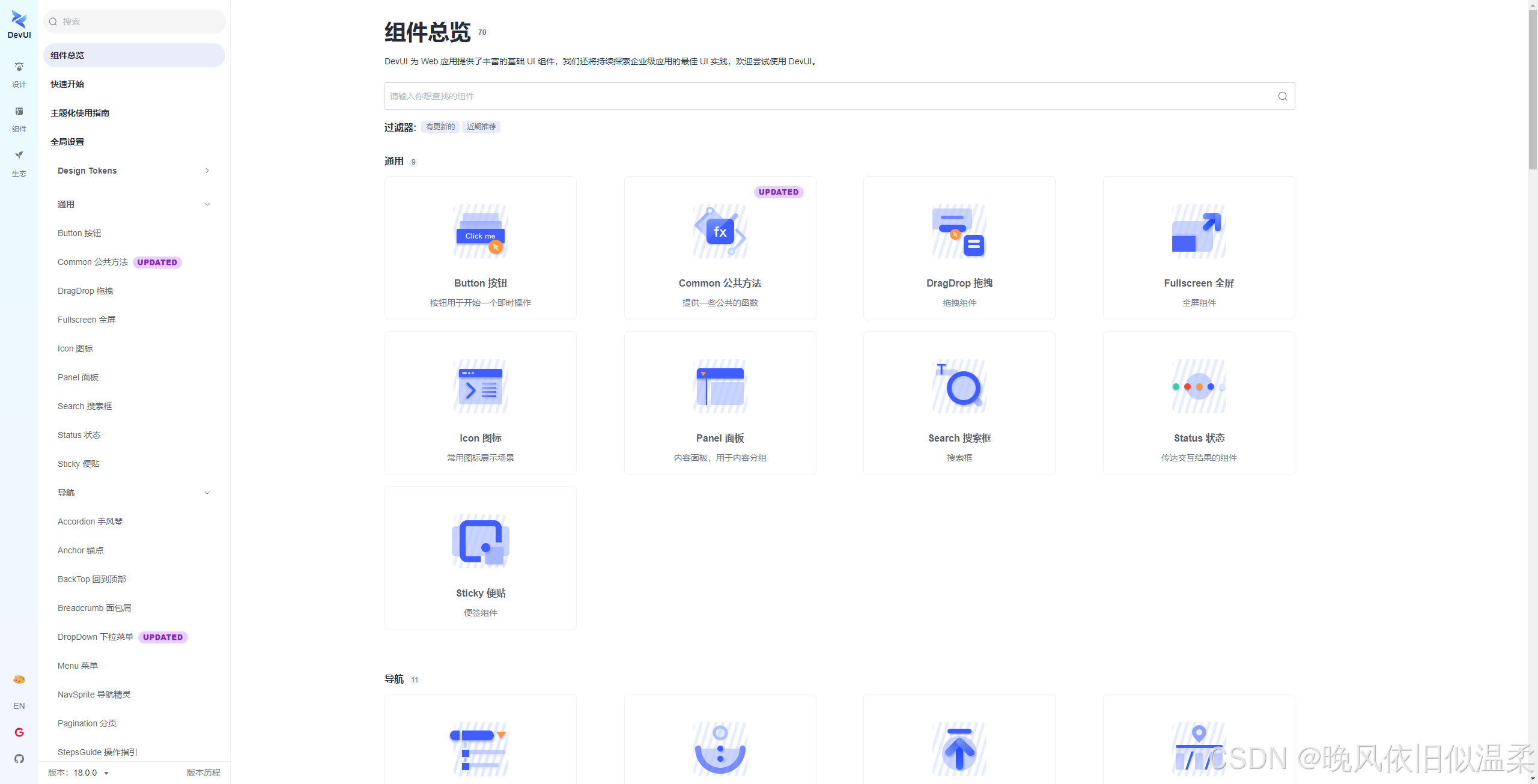Switch language to EN
Viewport: 1538px width, 784px height.
[19, 706]
